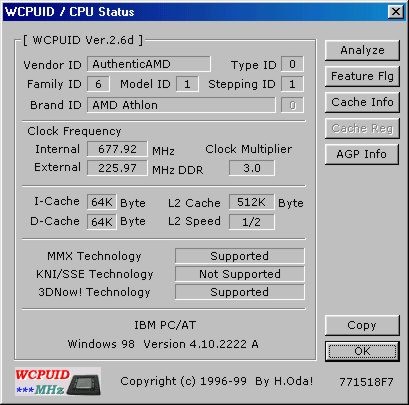Viewport: 409px width, 405px height.
Task: Select the Stepping ID value box
Action: pyautogui.click(x=292, y=84)
